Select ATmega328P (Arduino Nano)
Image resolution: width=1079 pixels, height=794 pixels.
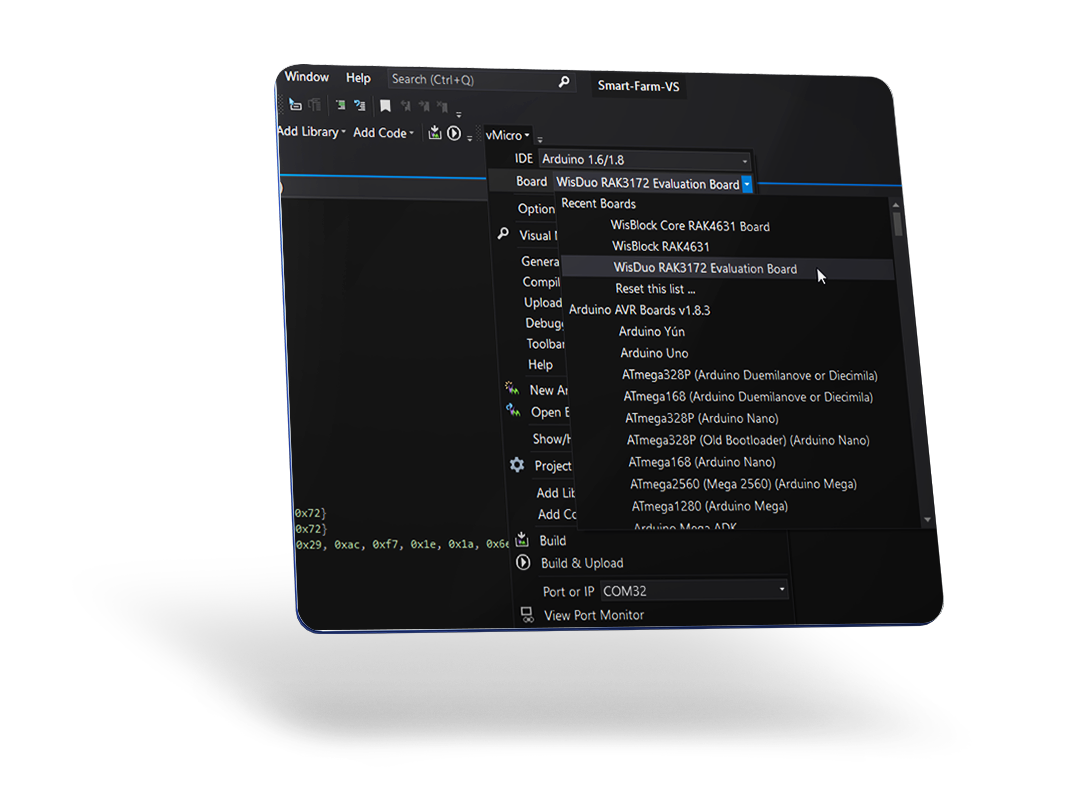702,418
